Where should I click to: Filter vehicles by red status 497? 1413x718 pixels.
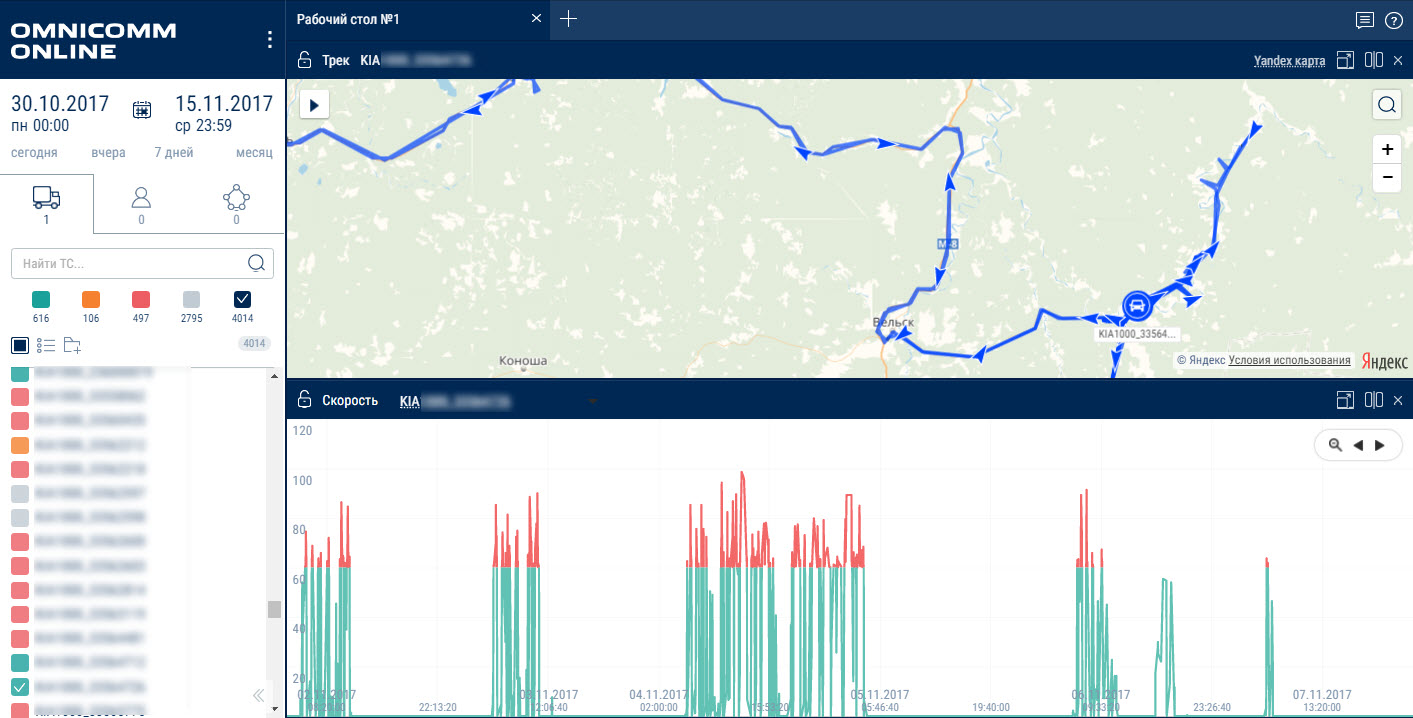tap(141, 299)
